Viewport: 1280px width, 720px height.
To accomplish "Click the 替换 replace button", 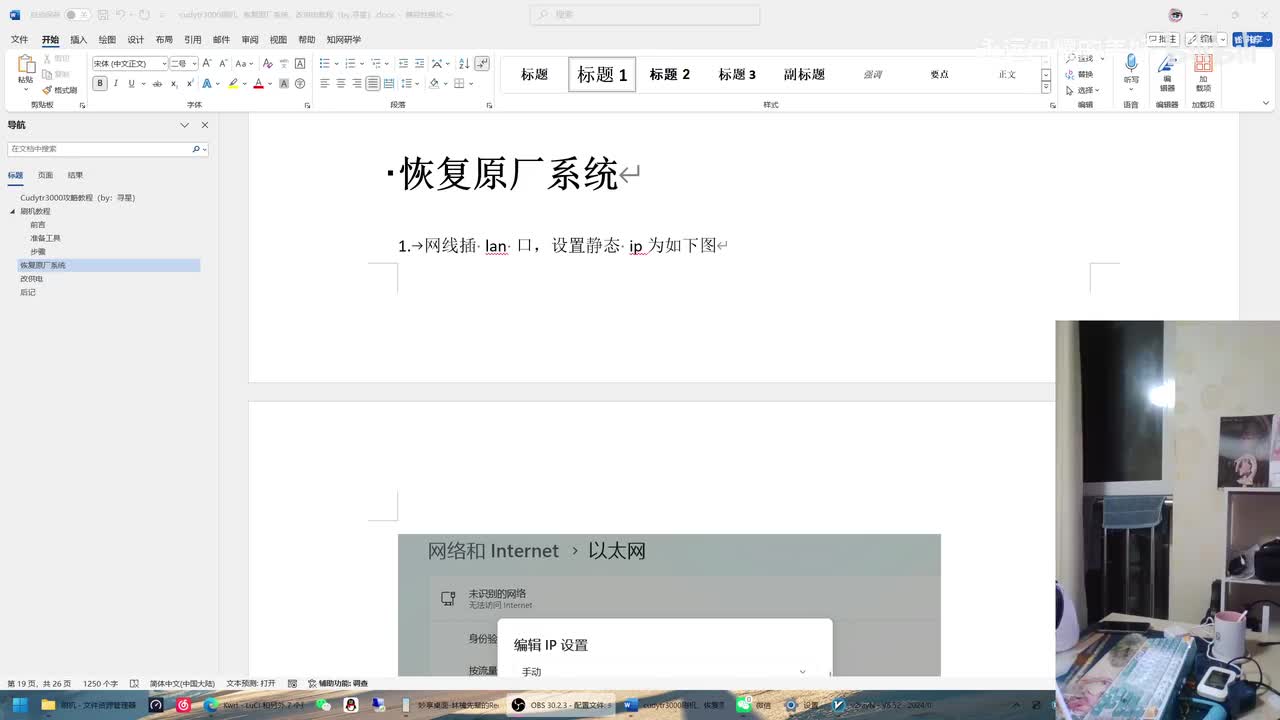I will tap(1081, 74).
